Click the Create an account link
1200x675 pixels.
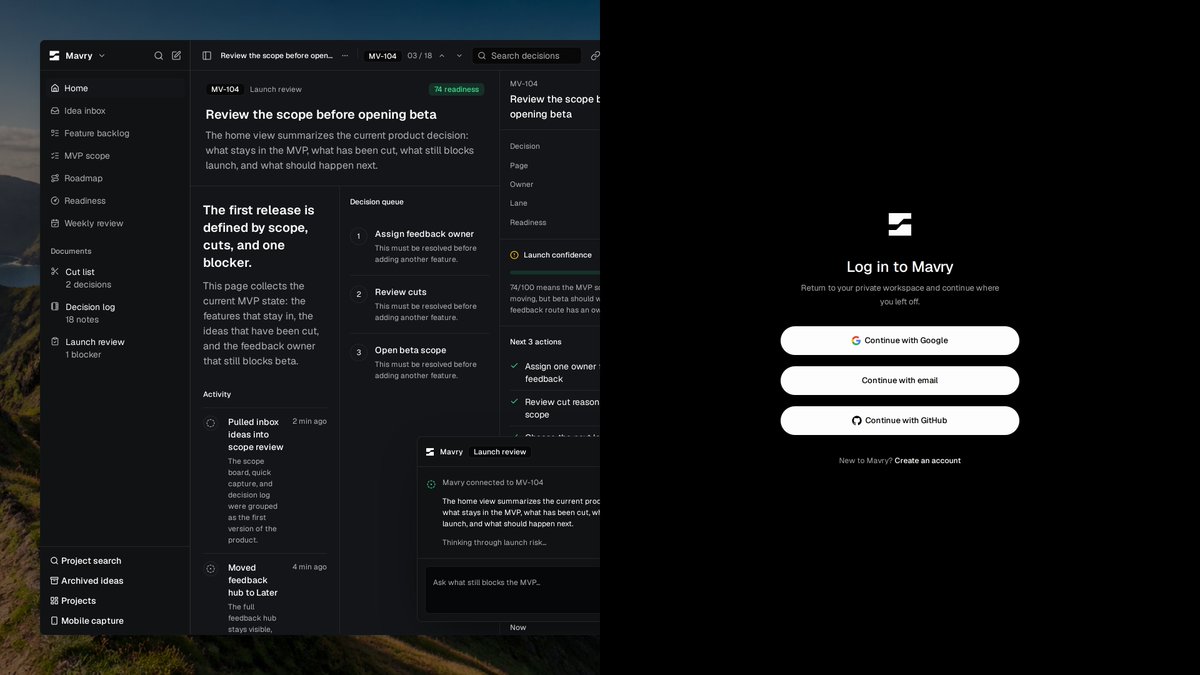[x=927, y=461]
